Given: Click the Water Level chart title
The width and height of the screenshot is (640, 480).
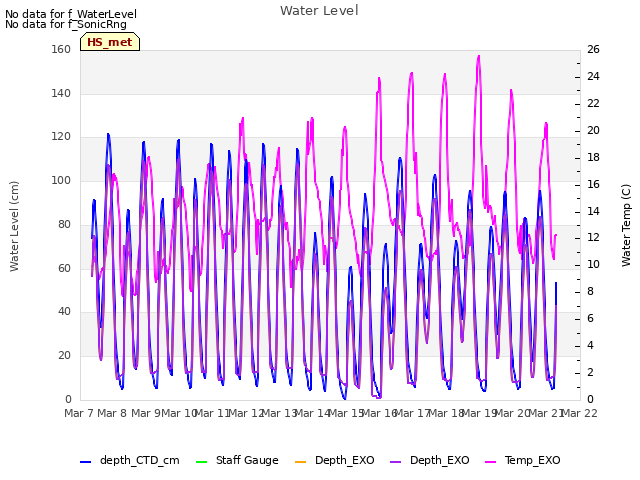Looking at the screenshot, I should [x=319, y=11].
